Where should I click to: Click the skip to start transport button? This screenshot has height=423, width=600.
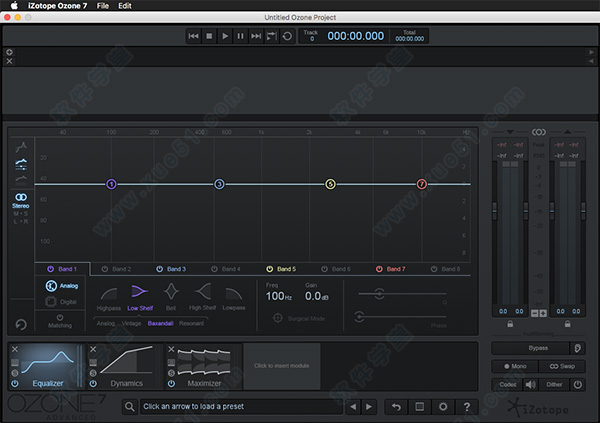tap(194, 36)
